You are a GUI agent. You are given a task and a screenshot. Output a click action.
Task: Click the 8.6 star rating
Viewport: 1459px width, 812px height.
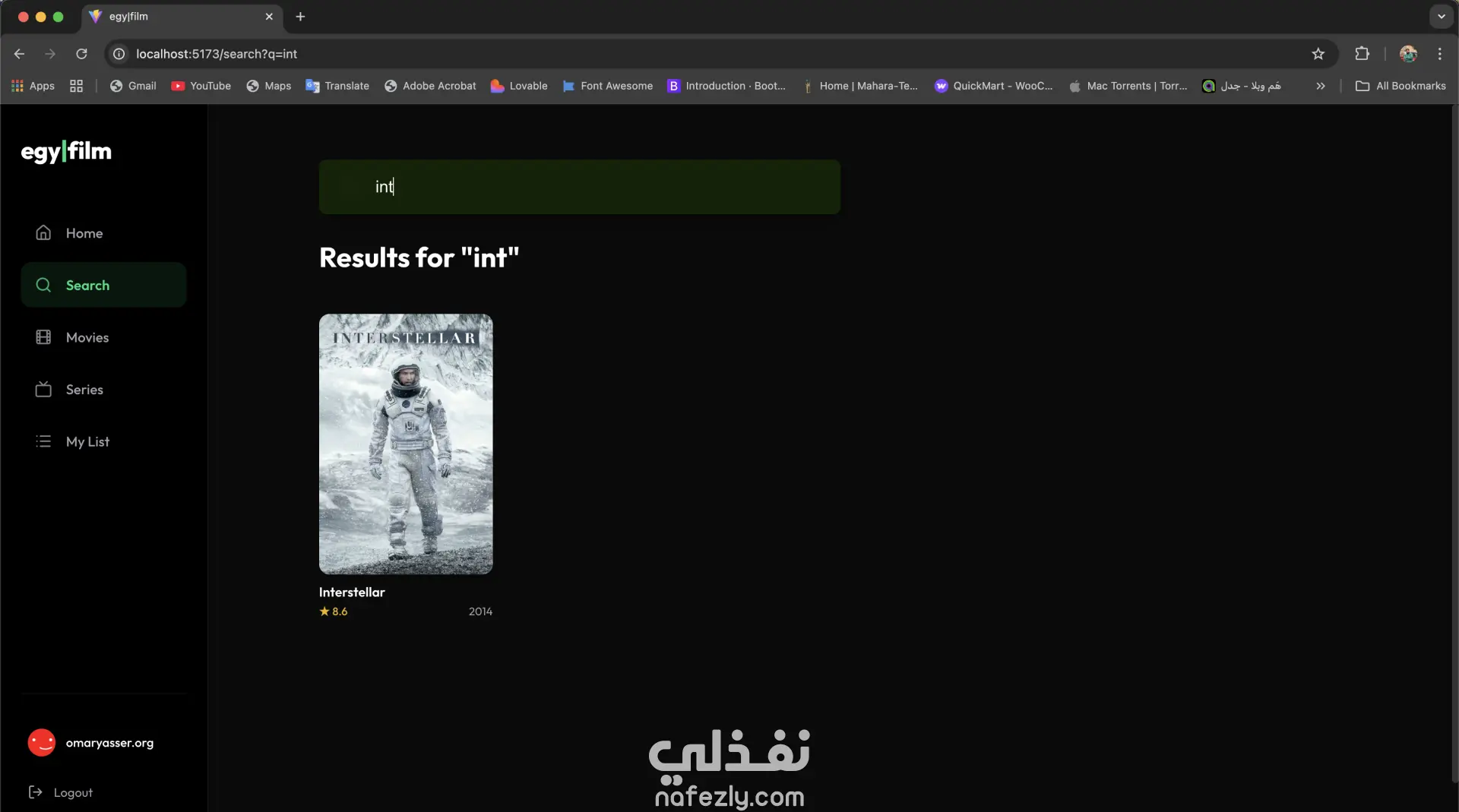point(334,611)
